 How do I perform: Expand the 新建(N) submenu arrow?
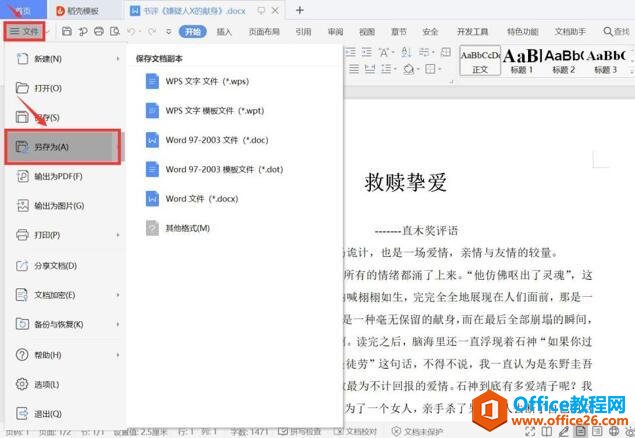(x=118, y=59)
